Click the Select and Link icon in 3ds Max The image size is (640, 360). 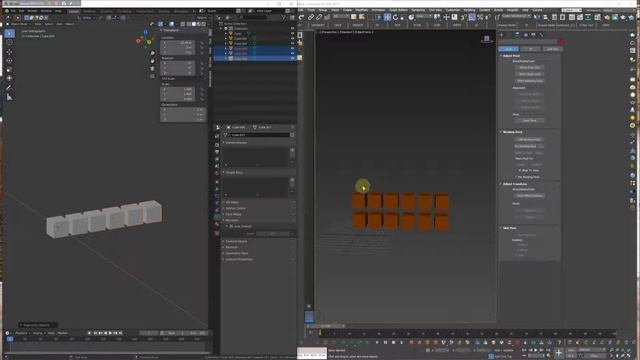click(311, 17)
